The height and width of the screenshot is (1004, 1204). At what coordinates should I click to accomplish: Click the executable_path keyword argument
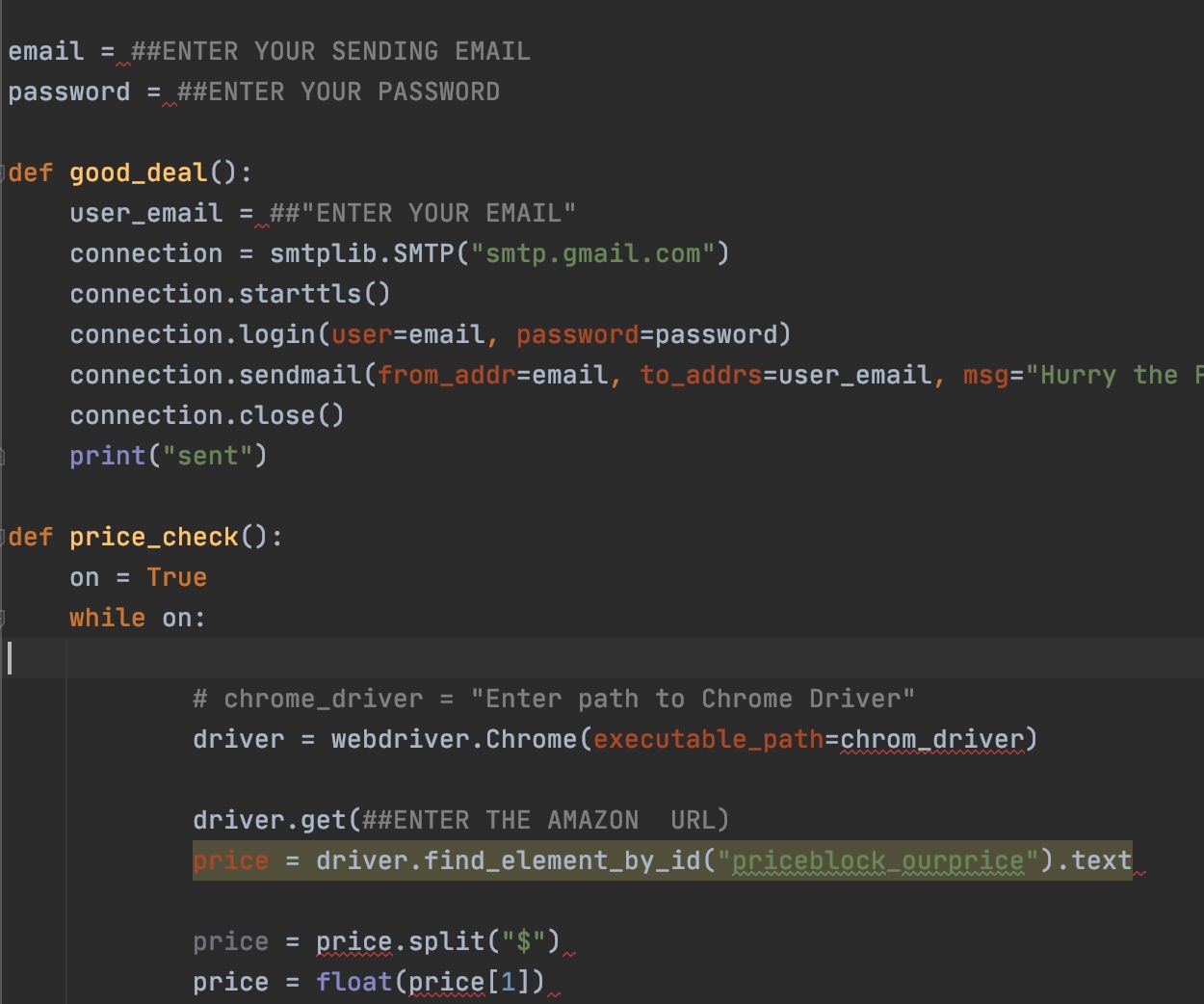[x=708, y=739]
